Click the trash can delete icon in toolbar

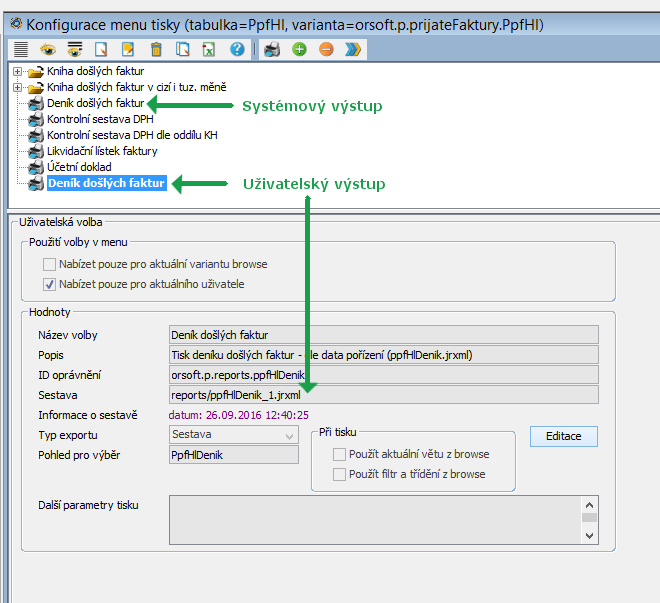click(155, 48)
